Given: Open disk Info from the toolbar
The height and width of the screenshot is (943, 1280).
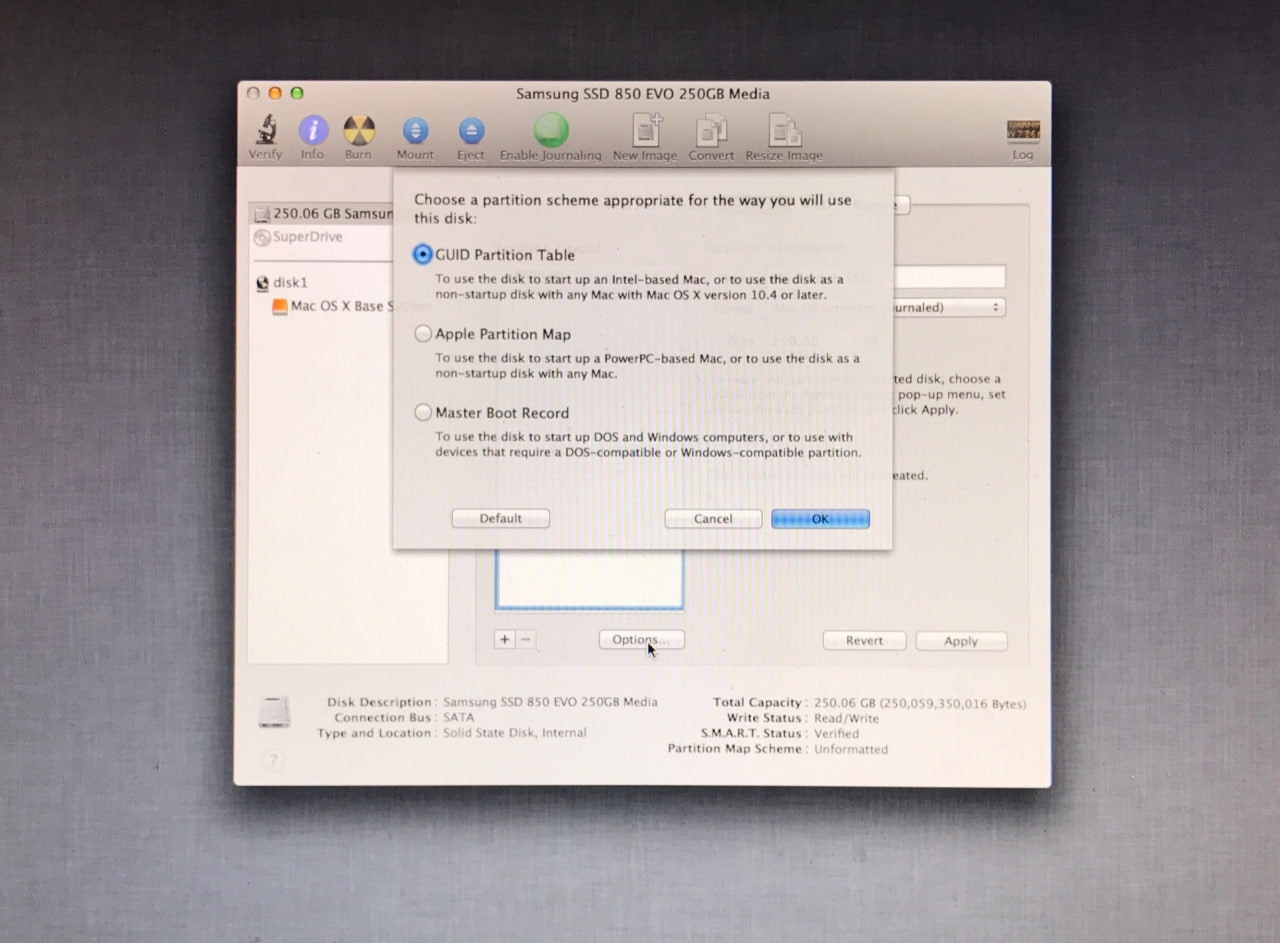Looking at the screenshot, I should click(x=312, y=131).
